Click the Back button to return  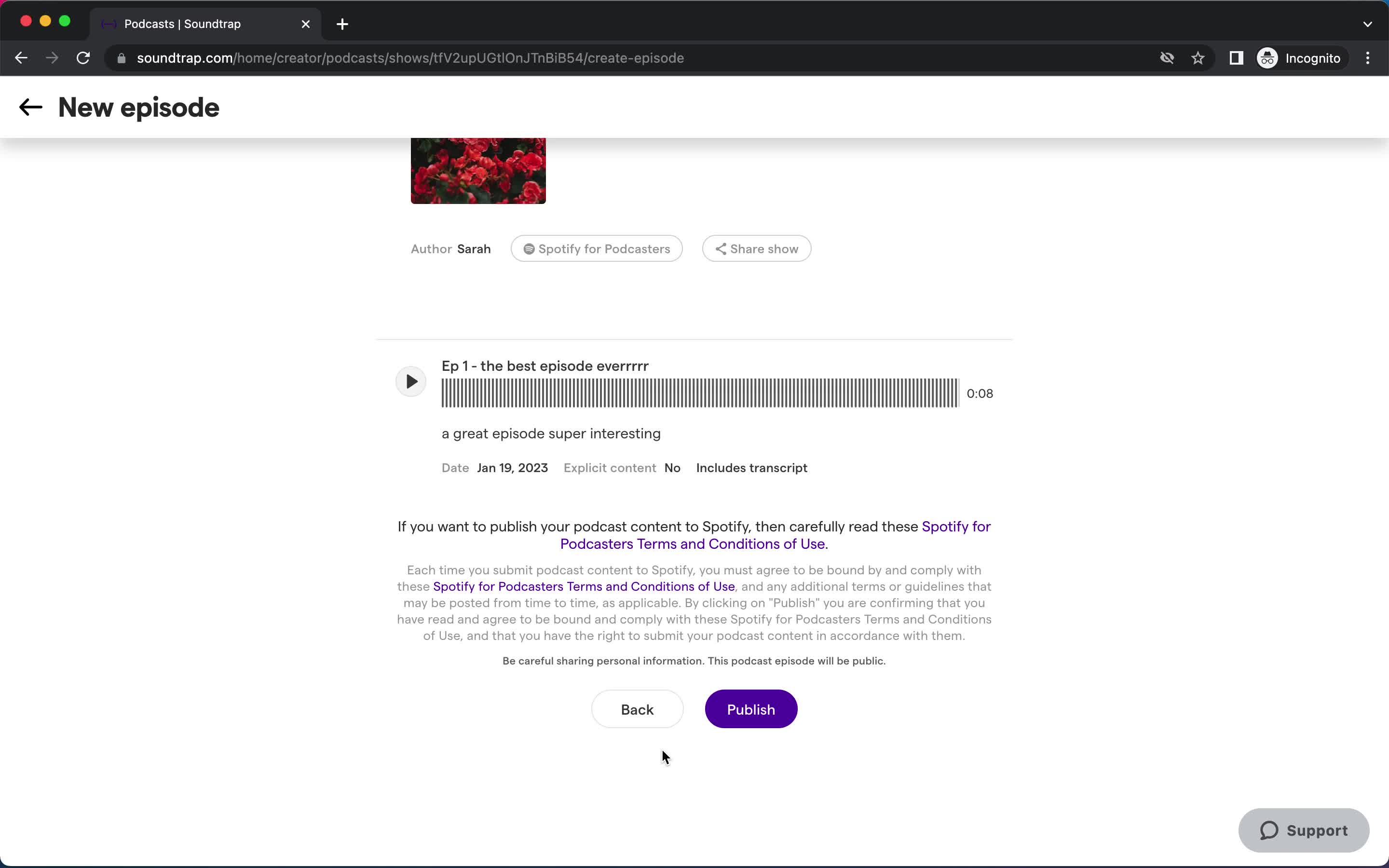point(637,709)
